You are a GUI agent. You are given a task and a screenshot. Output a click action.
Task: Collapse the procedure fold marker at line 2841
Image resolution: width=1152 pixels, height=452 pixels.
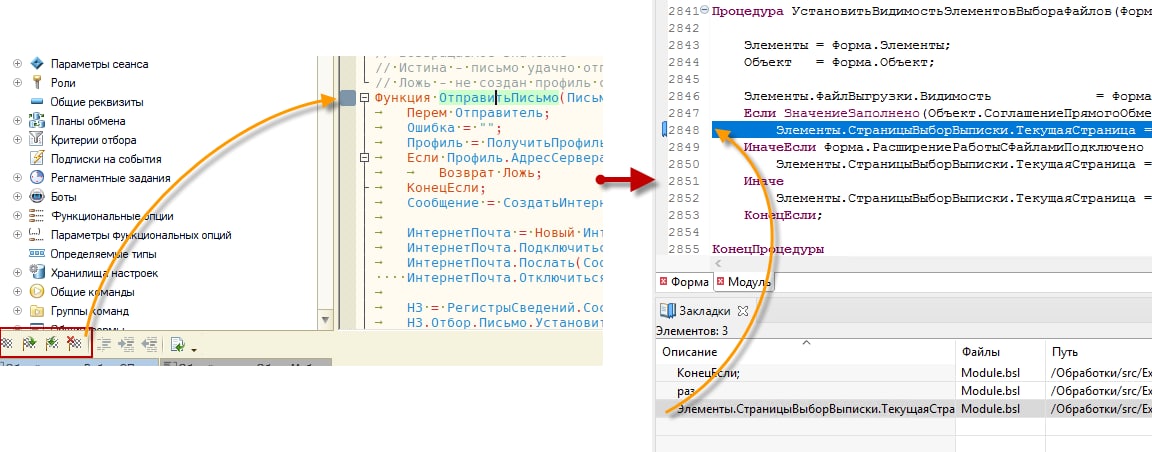pyautogui.click(x=705, y=11)
